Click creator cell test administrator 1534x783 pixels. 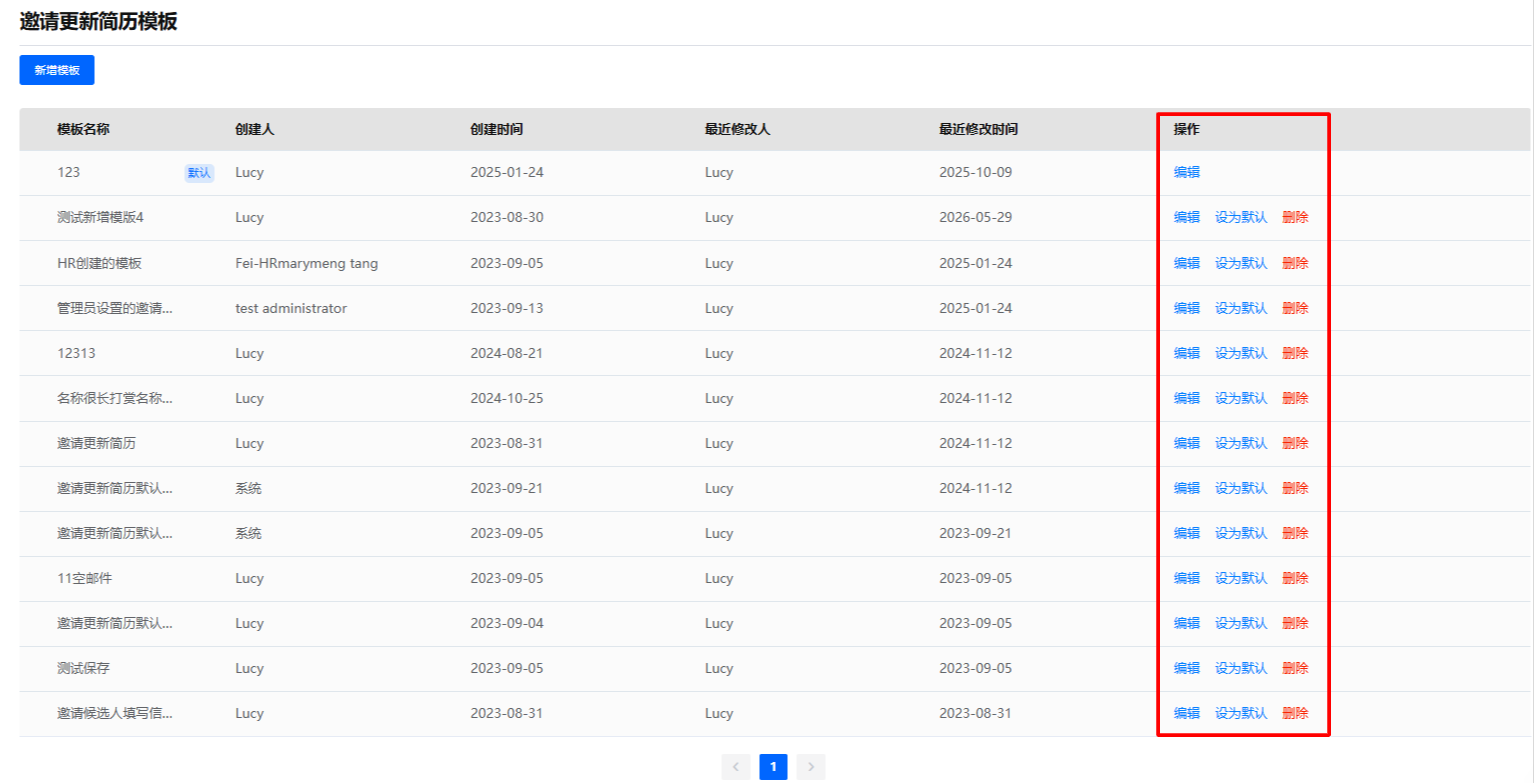(291, 308)
